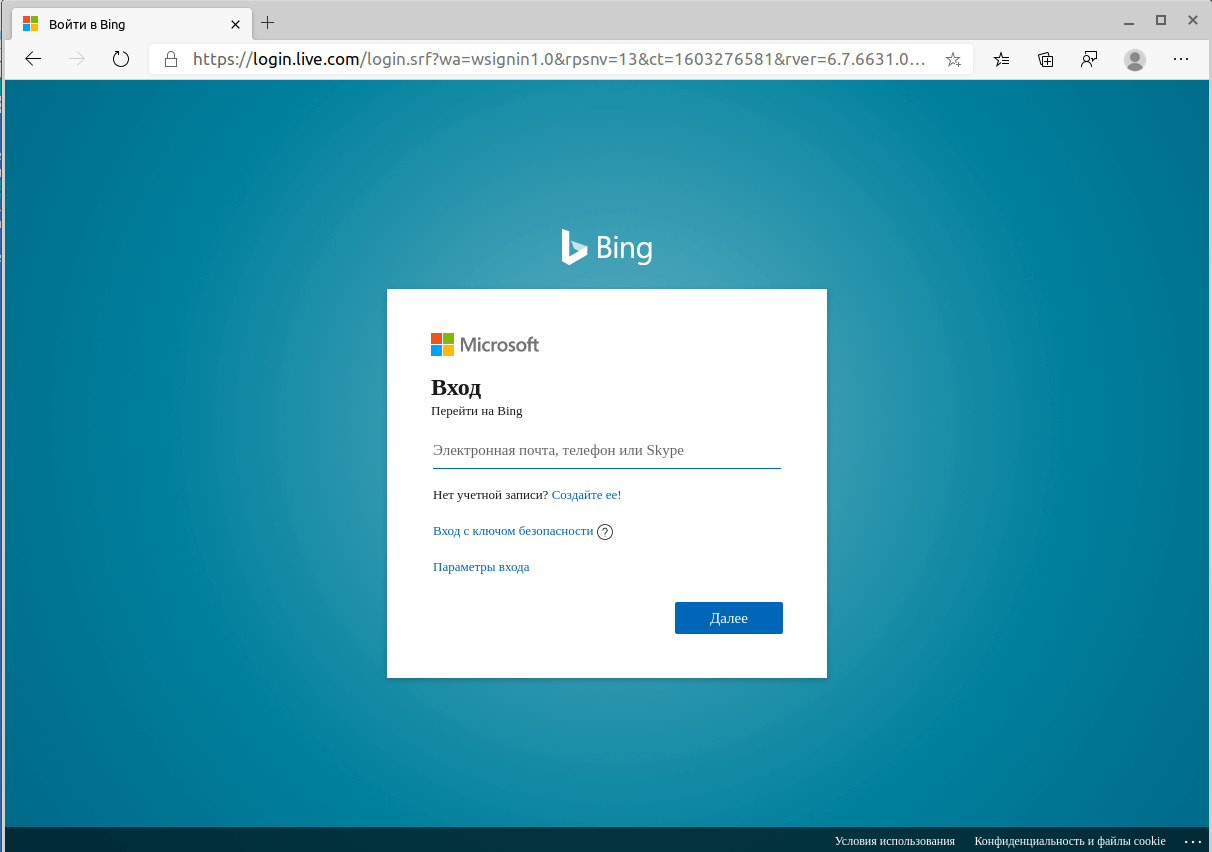Click the lock icon in address bar

pyautogui.click(x=170, y=59)
